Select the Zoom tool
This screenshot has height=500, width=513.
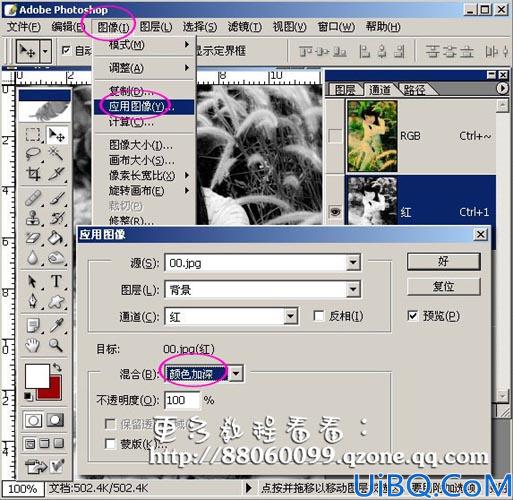[56, 345]
